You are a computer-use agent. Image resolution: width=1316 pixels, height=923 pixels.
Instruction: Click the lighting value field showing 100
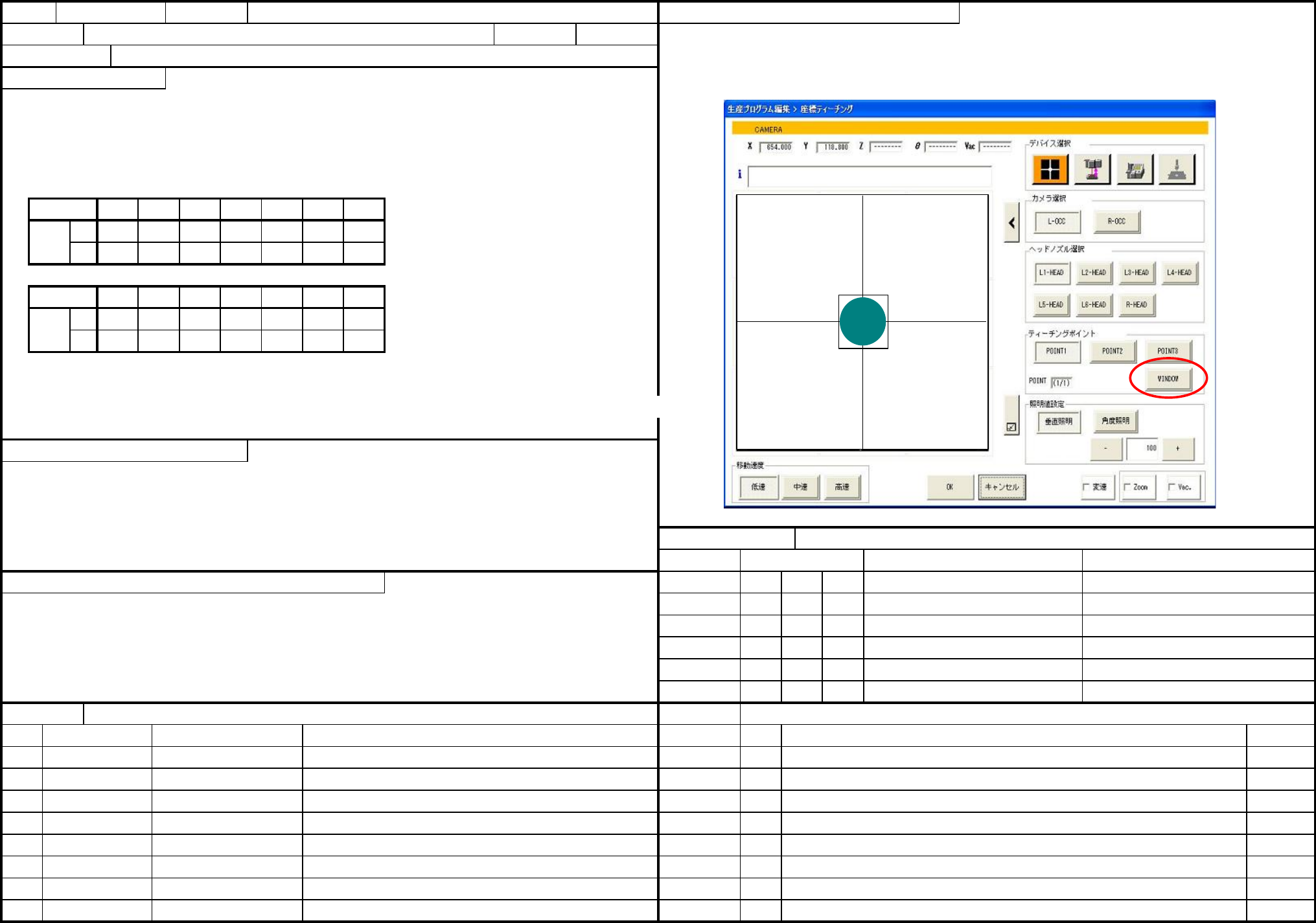pyautogui.click(x=1142, y=448)
